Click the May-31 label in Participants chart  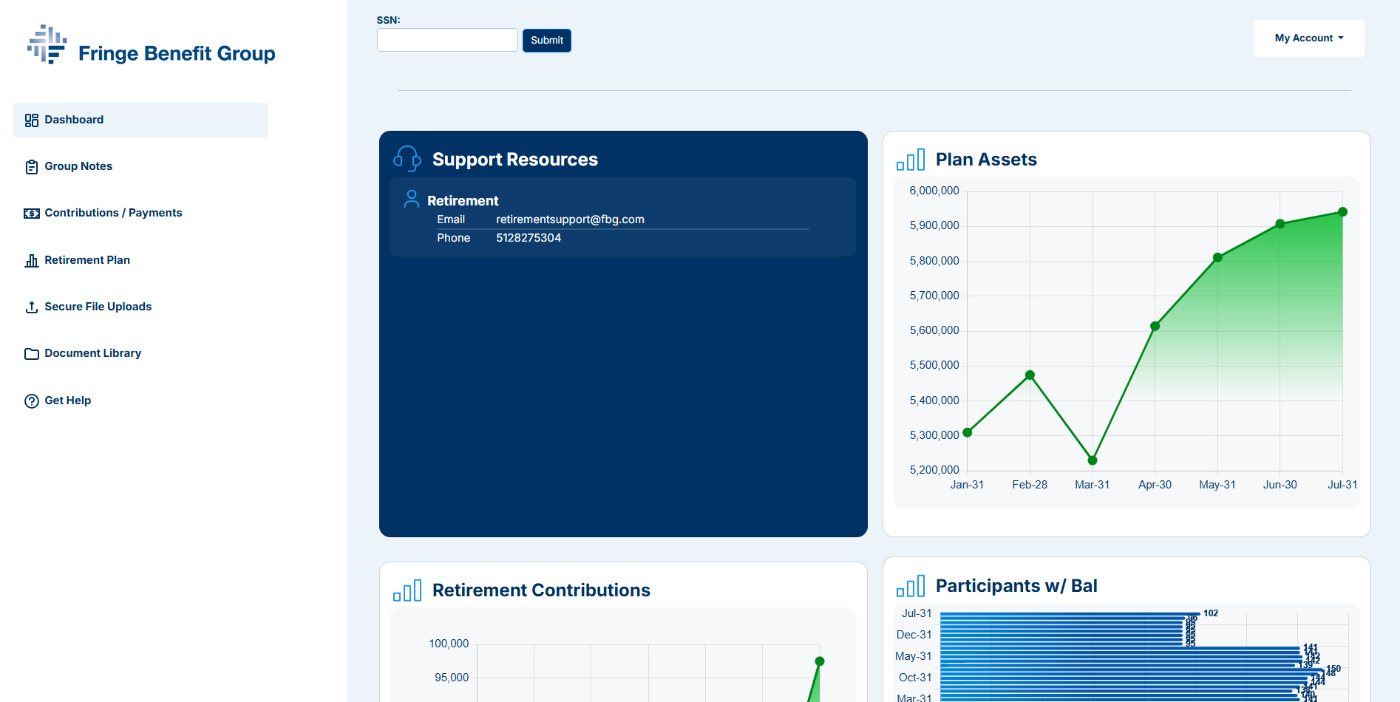point(914,657)
